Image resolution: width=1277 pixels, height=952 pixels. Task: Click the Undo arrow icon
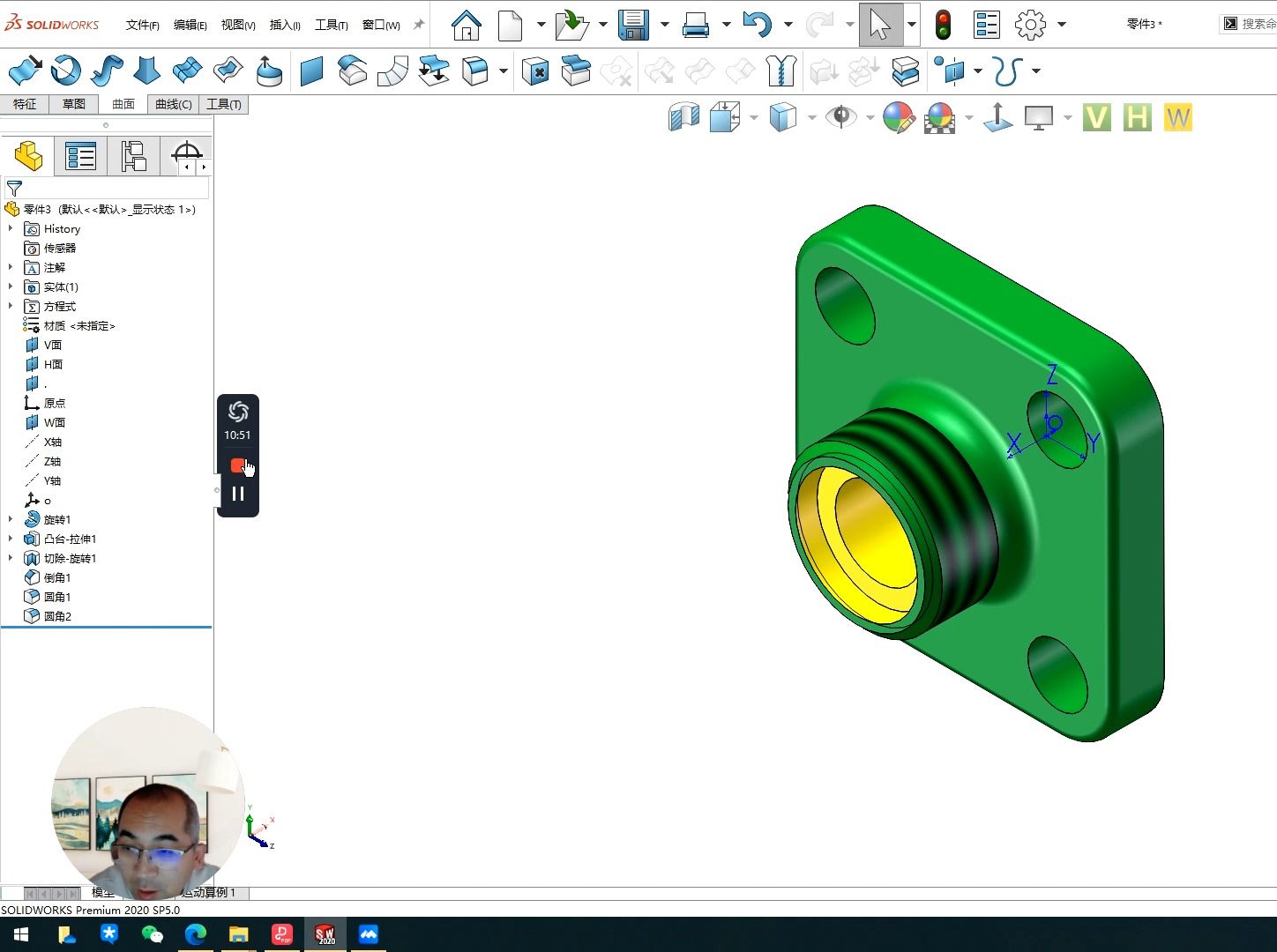(x=758, y=25)
